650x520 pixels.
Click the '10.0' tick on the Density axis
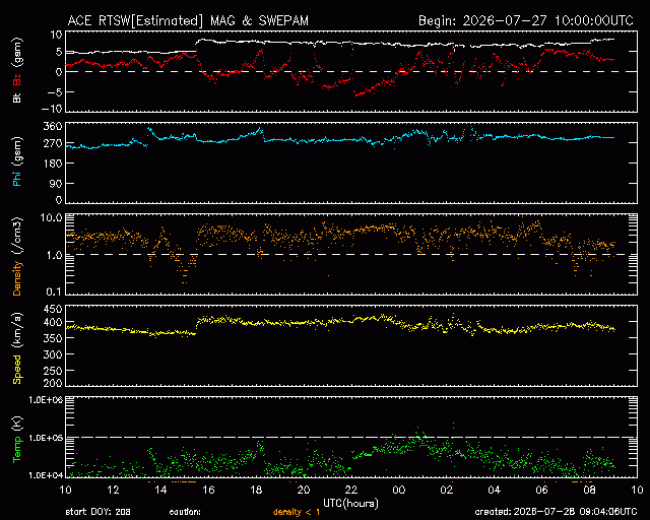click(x=51, y=218)
